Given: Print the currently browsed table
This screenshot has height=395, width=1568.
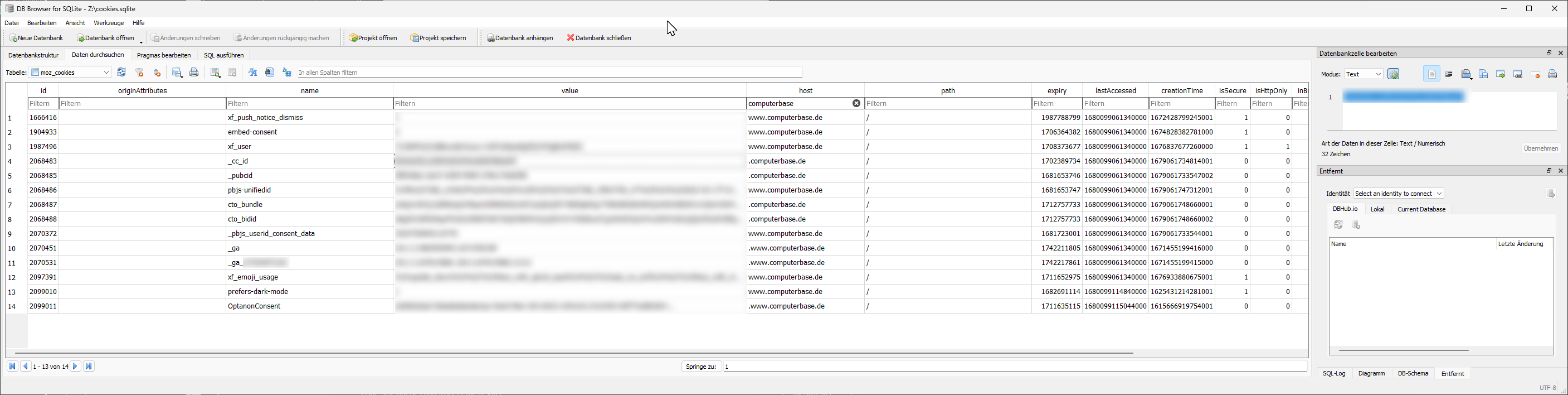Looking at the screenshot, I should click(194, 73).
